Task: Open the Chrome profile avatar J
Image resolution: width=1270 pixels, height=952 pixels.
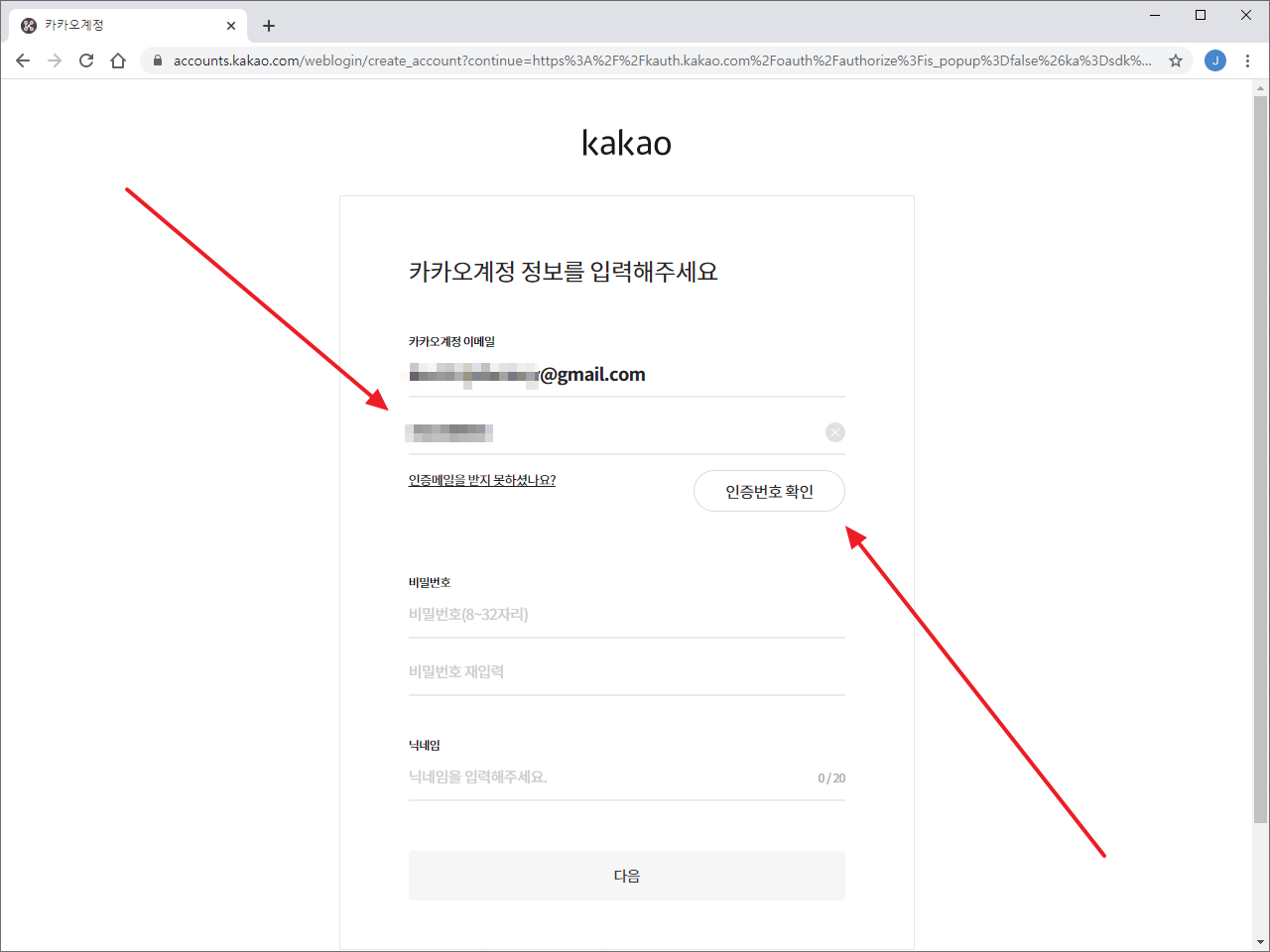Action: click(x=1215, y=60)
